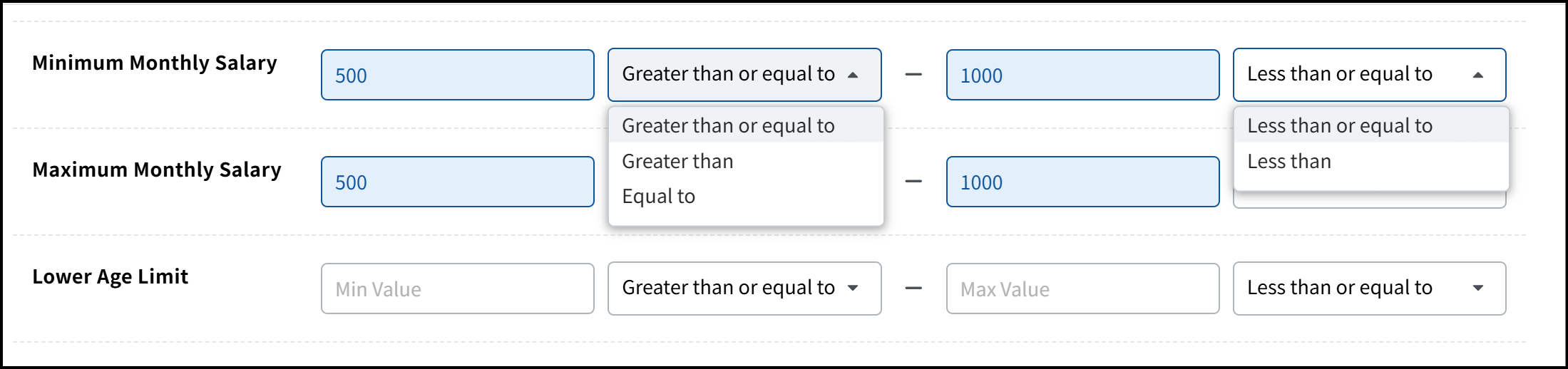Click the Minimum Monthly Salary min field showing 500
Screen dimensions: 1568x369
click(457, 75)
